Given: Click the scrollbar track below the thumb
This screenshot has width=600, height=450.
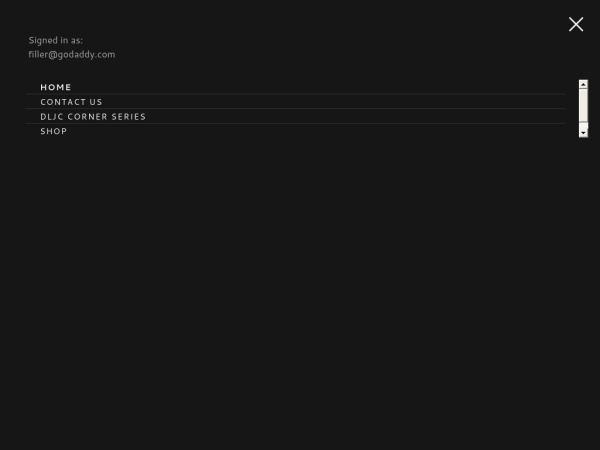Looking at the screenshot, I should point(583,125).
